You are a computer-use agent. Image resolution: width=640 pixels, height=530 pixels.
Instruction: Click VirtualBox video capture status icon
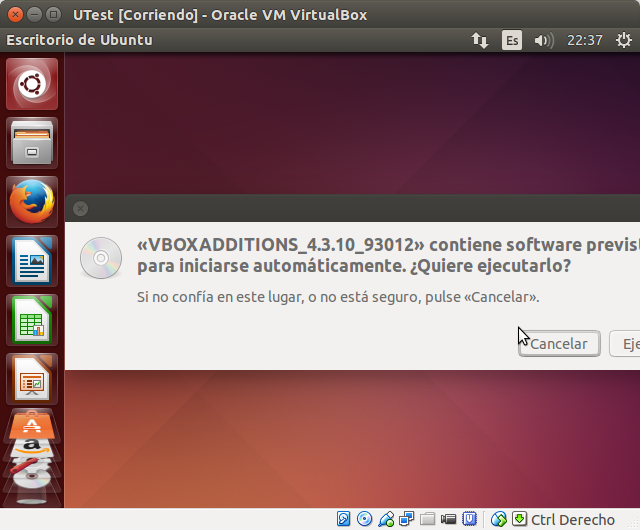coord(448,519)
